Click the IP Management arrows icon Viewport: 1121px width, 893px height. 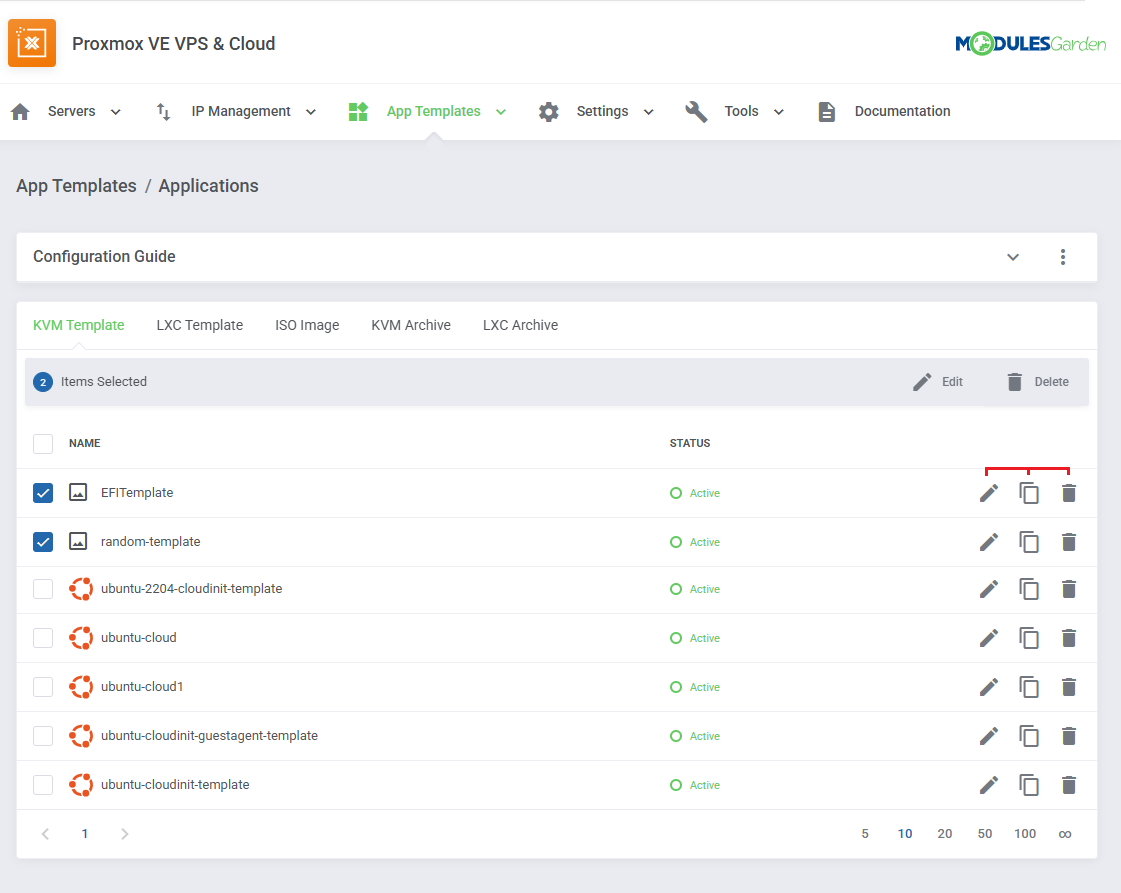tap(163, 112)
